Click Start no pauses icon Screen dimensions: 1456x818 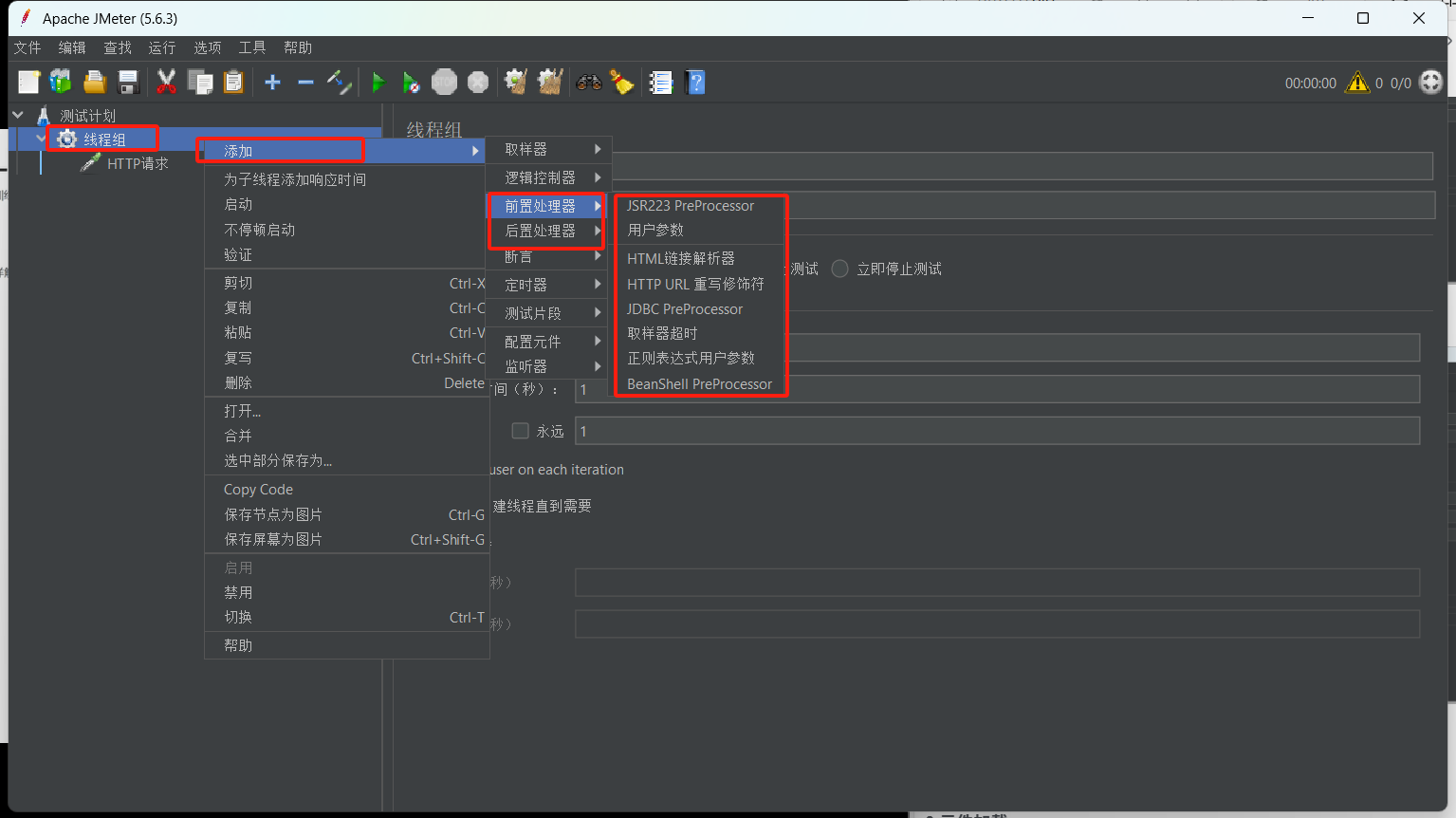click(411, 83)
